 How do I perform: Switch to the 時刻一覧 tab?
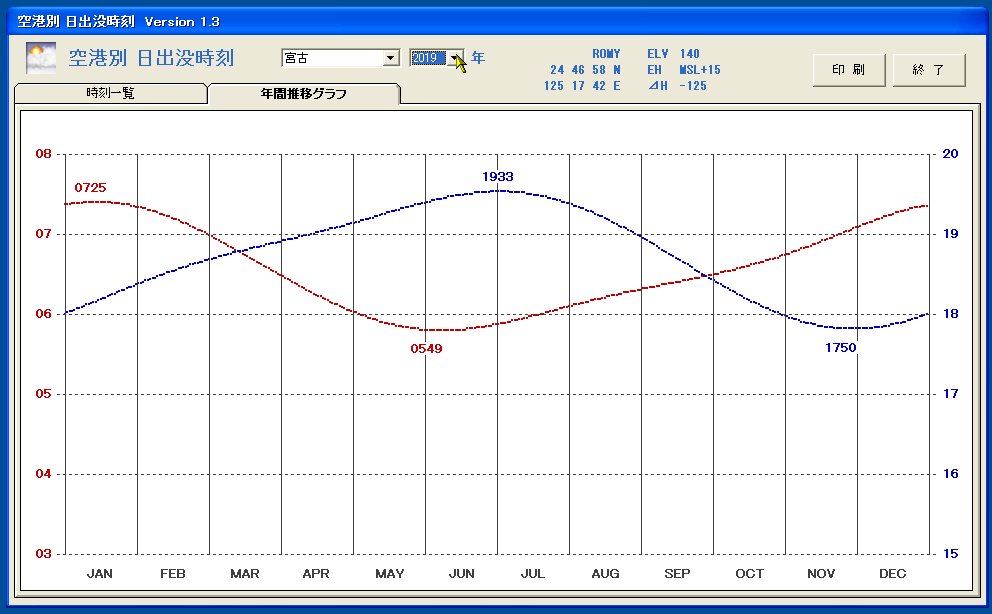tap(110, 91)
